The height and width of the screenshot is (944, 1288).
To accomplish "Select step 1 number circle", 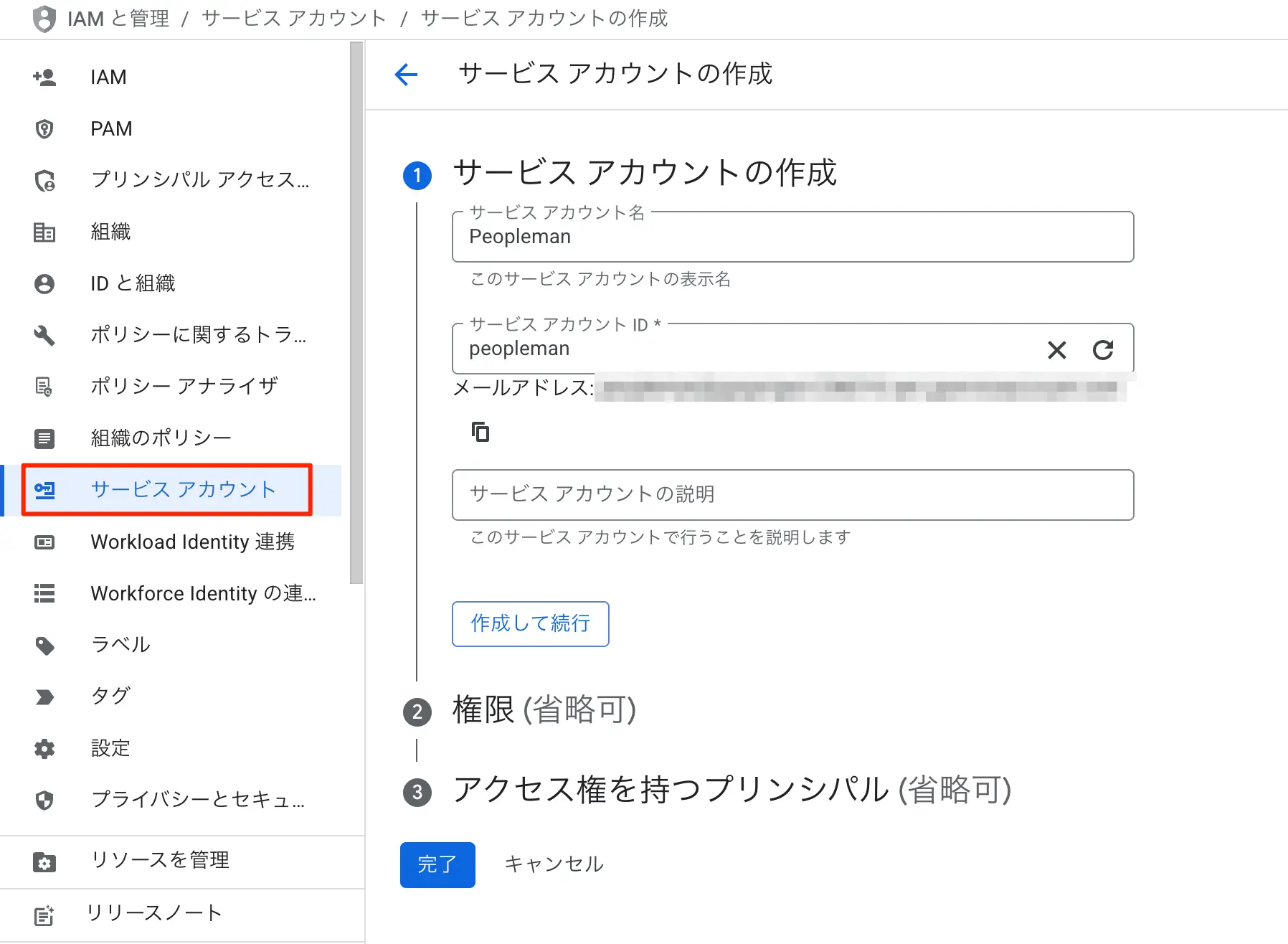I will tap(417, 176).
